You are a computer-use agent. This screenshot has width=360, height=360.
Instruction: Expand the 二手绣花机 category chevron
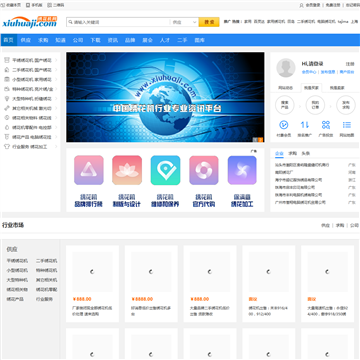[56, 70]
